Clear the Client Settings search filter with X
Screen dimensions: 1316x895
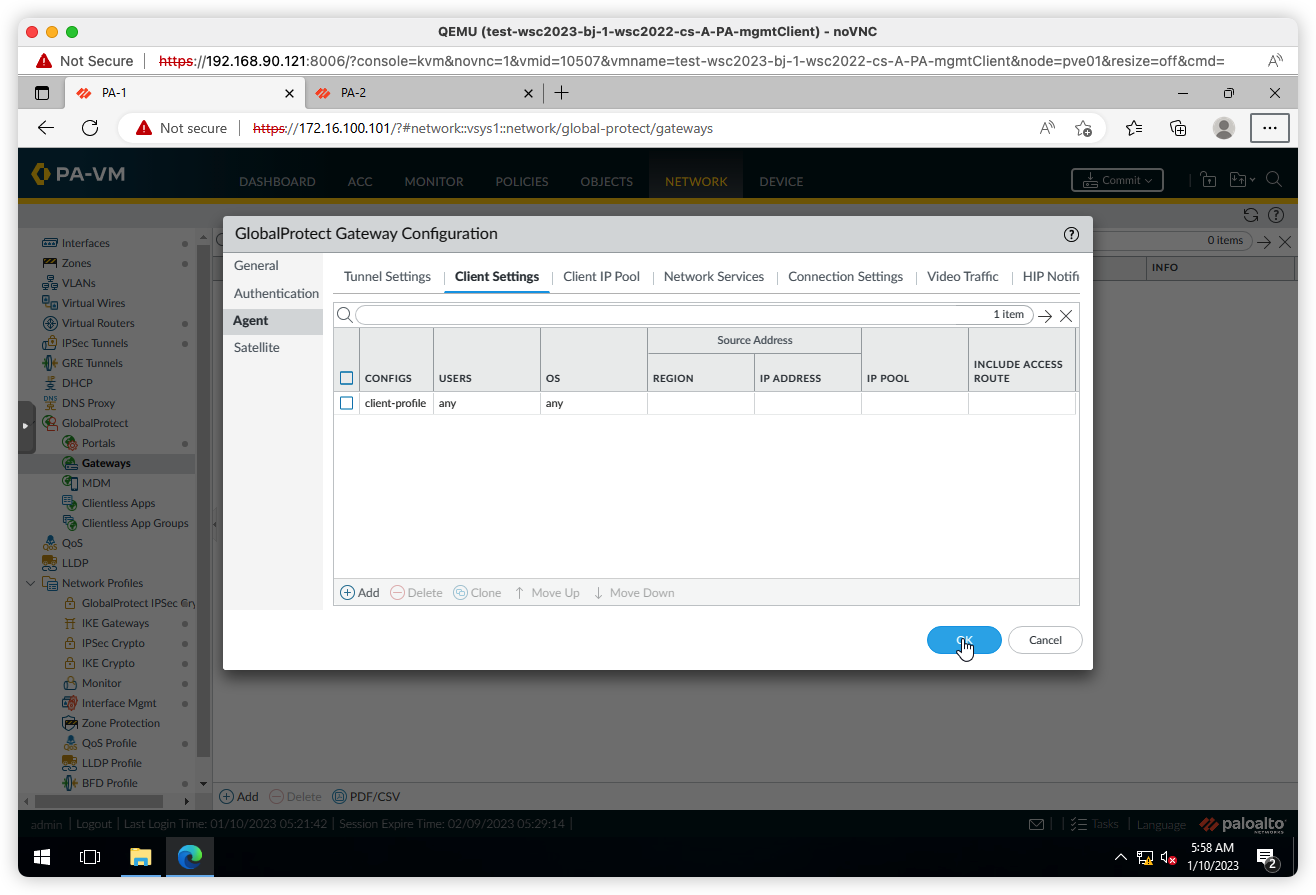tap(1066, 315)
